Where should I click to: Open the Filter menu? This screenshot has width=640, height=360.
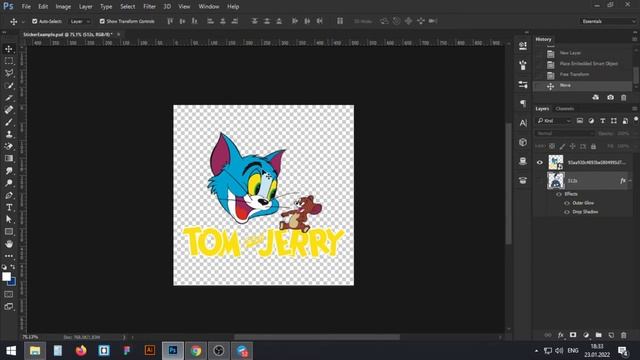point(149,7)
